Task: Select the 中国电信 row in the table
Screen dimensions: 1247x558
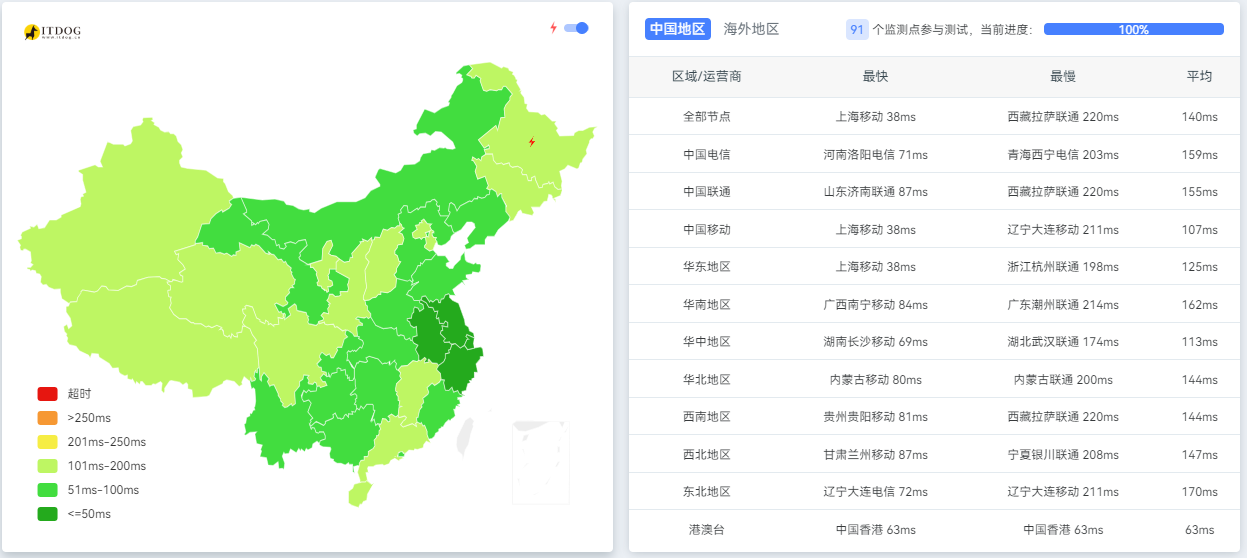Action: [707, 155]
